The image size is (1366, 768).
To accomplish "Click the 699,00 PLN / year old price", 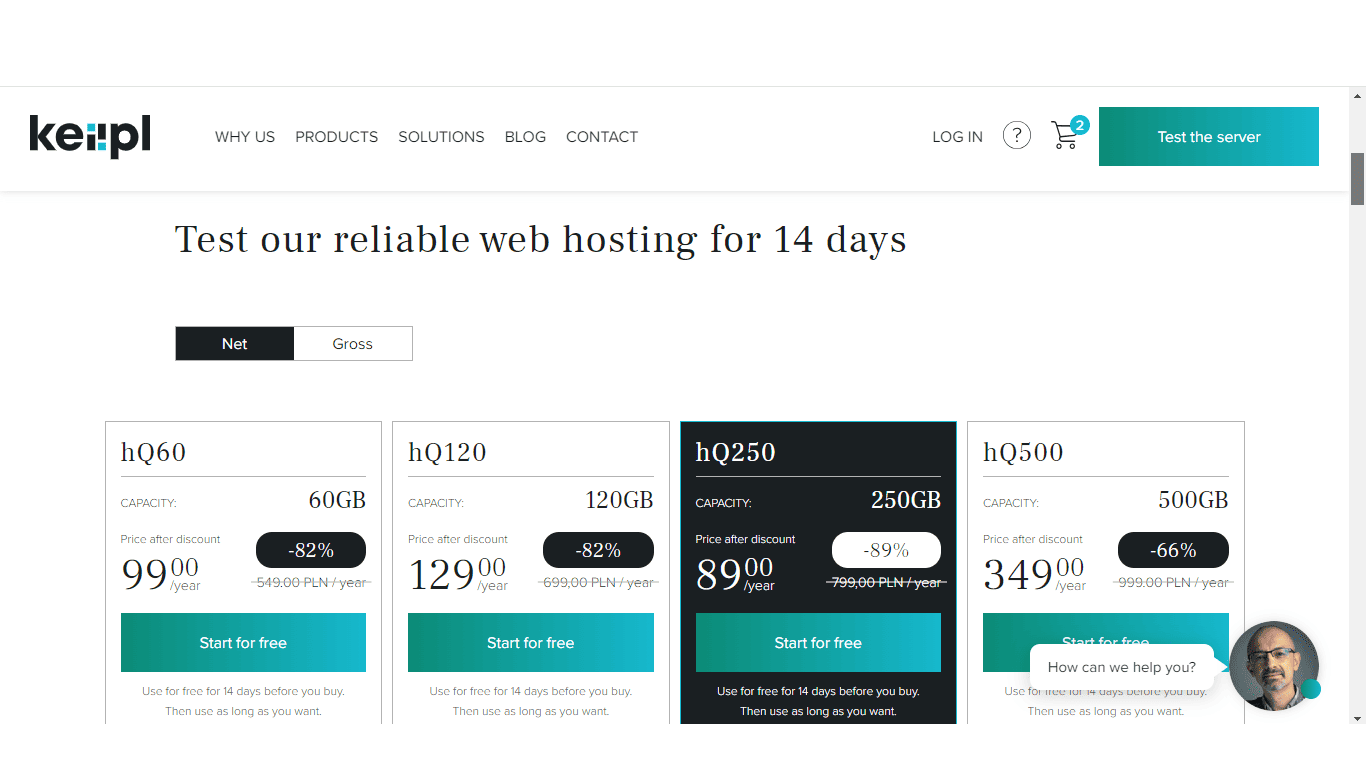I will 598,583.
